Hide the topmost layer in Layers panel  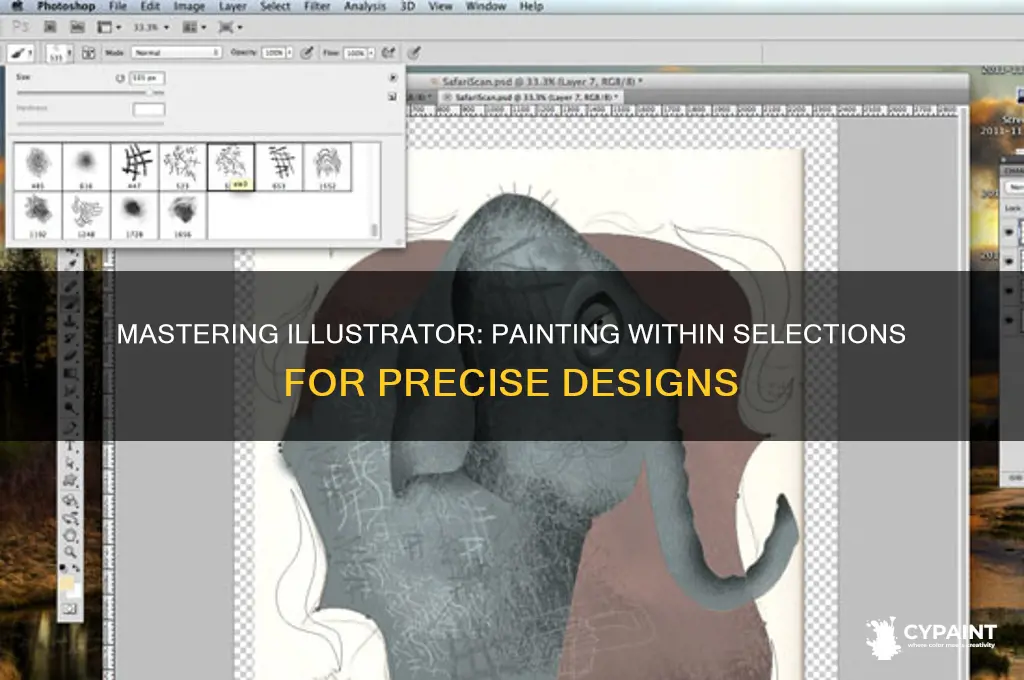[1009, 231]
